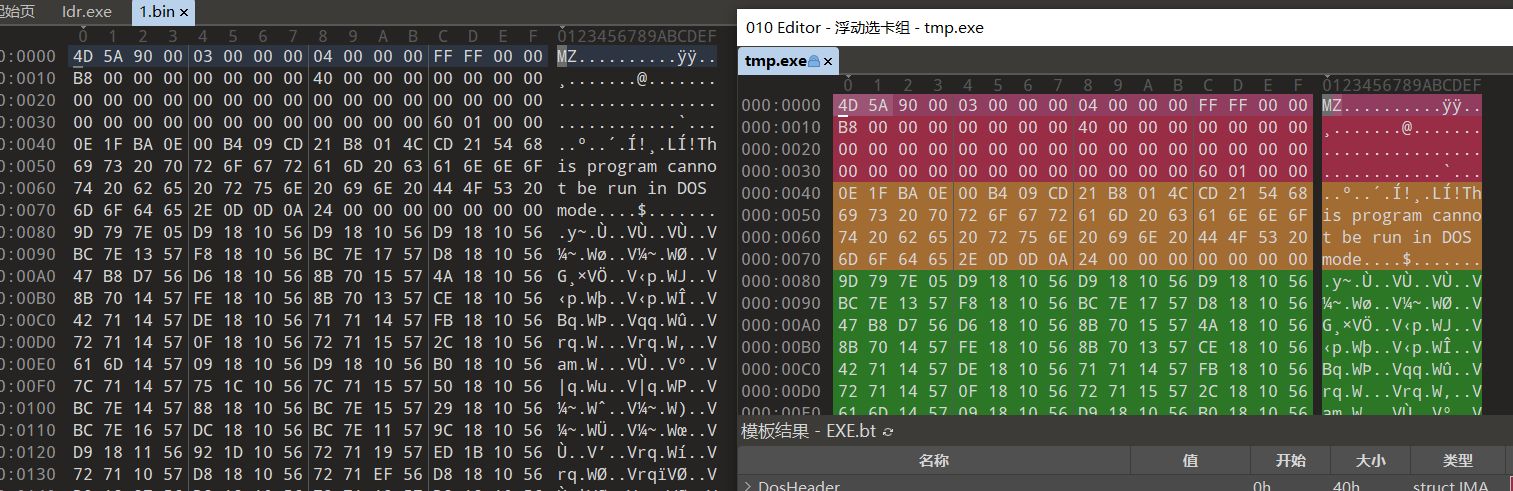This screenshot has width=1513, height=491.
Task: Select the 1.bin file tab
Action: [x=153, y=13]
